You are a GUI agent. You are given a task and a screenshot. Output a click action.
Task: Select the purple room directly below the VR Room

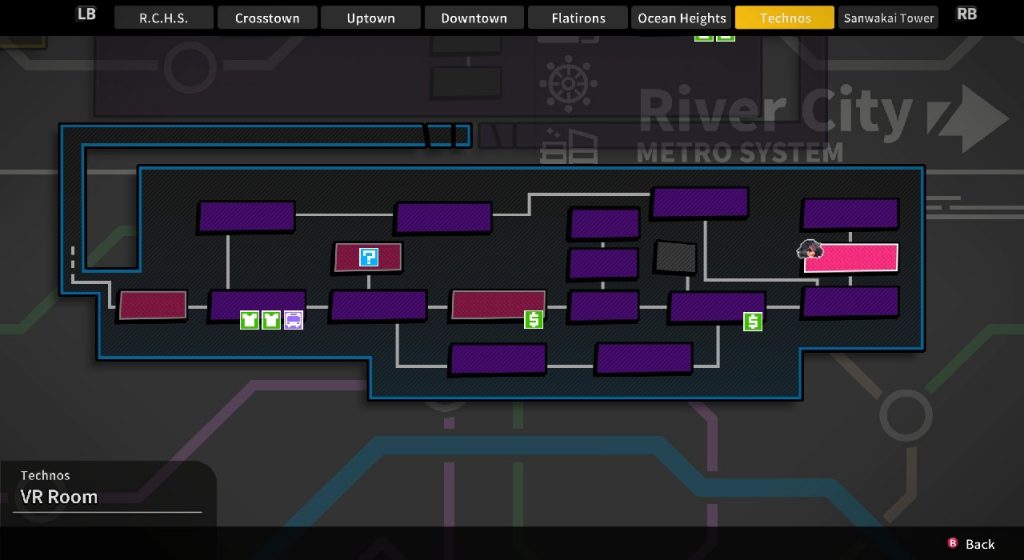click(x=851, y=302)
